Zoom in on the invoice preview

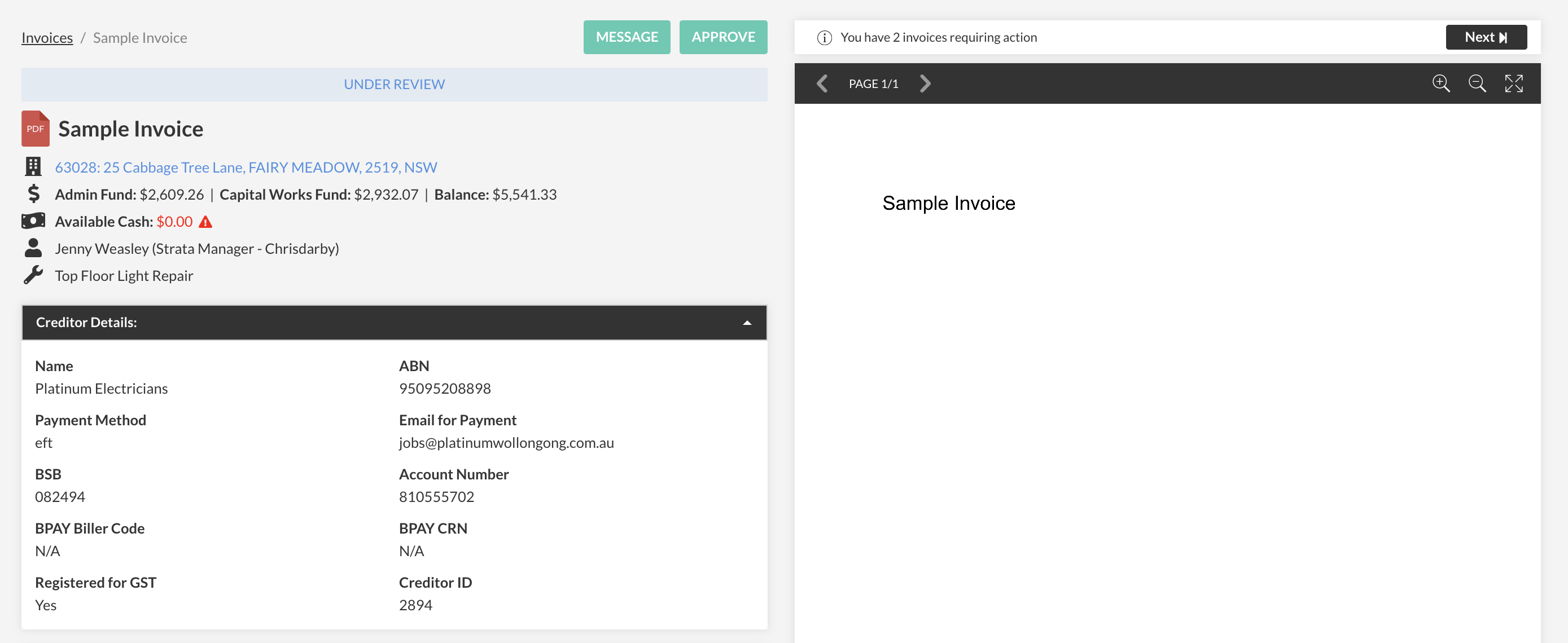[x=1440, y=83]
